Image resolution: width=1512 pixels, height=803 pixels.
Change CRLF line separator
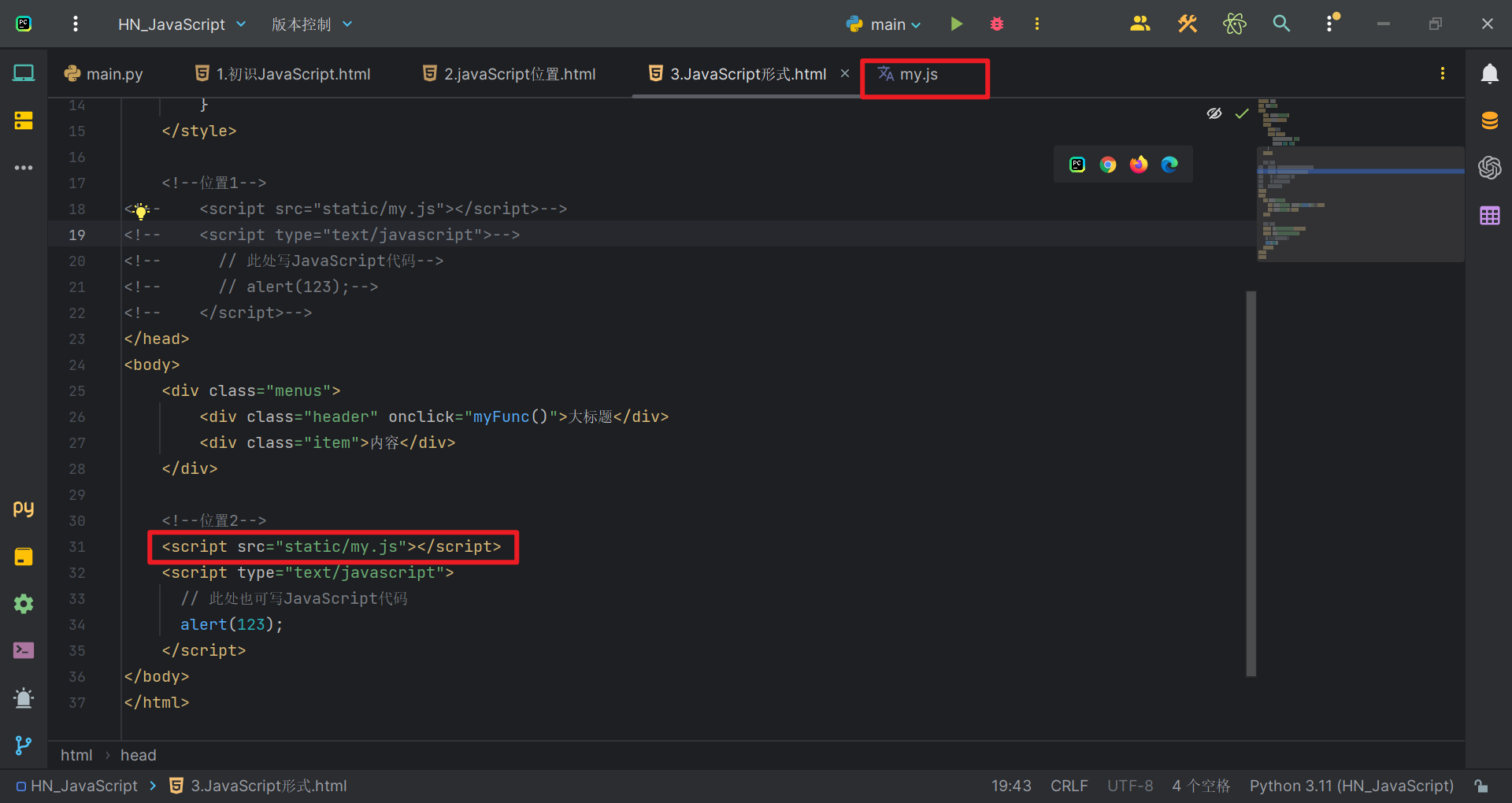1069,786
